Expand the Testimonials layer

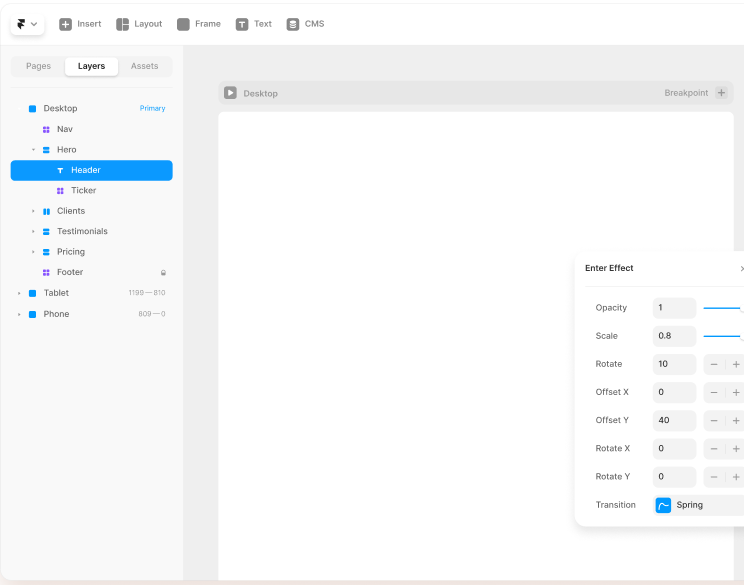tap(33, 232)
